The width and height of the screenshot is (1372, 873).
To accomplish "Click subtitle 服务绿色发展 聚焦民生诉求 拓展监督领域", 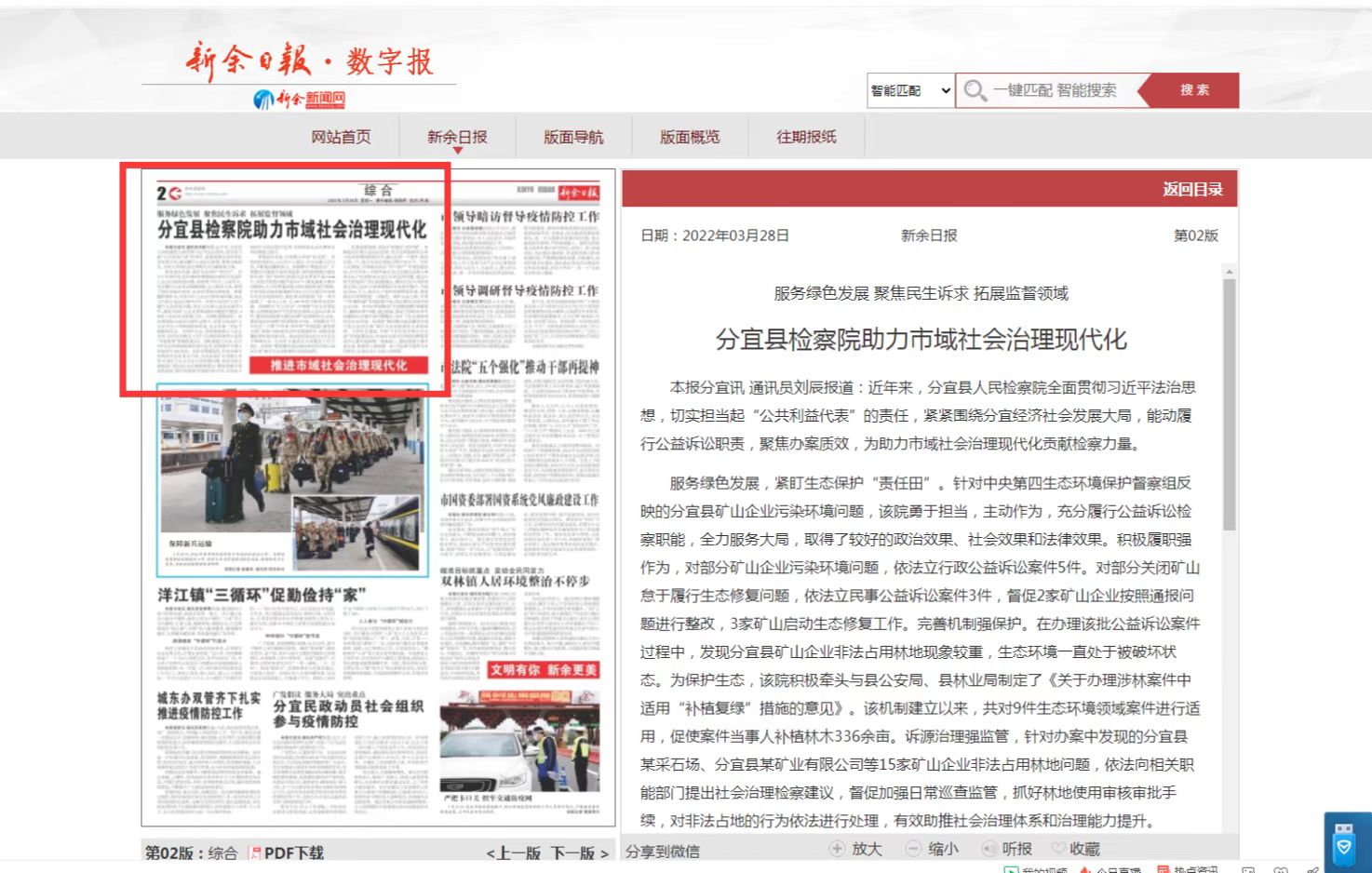I will pyautogui.click(x=921, y=293).
